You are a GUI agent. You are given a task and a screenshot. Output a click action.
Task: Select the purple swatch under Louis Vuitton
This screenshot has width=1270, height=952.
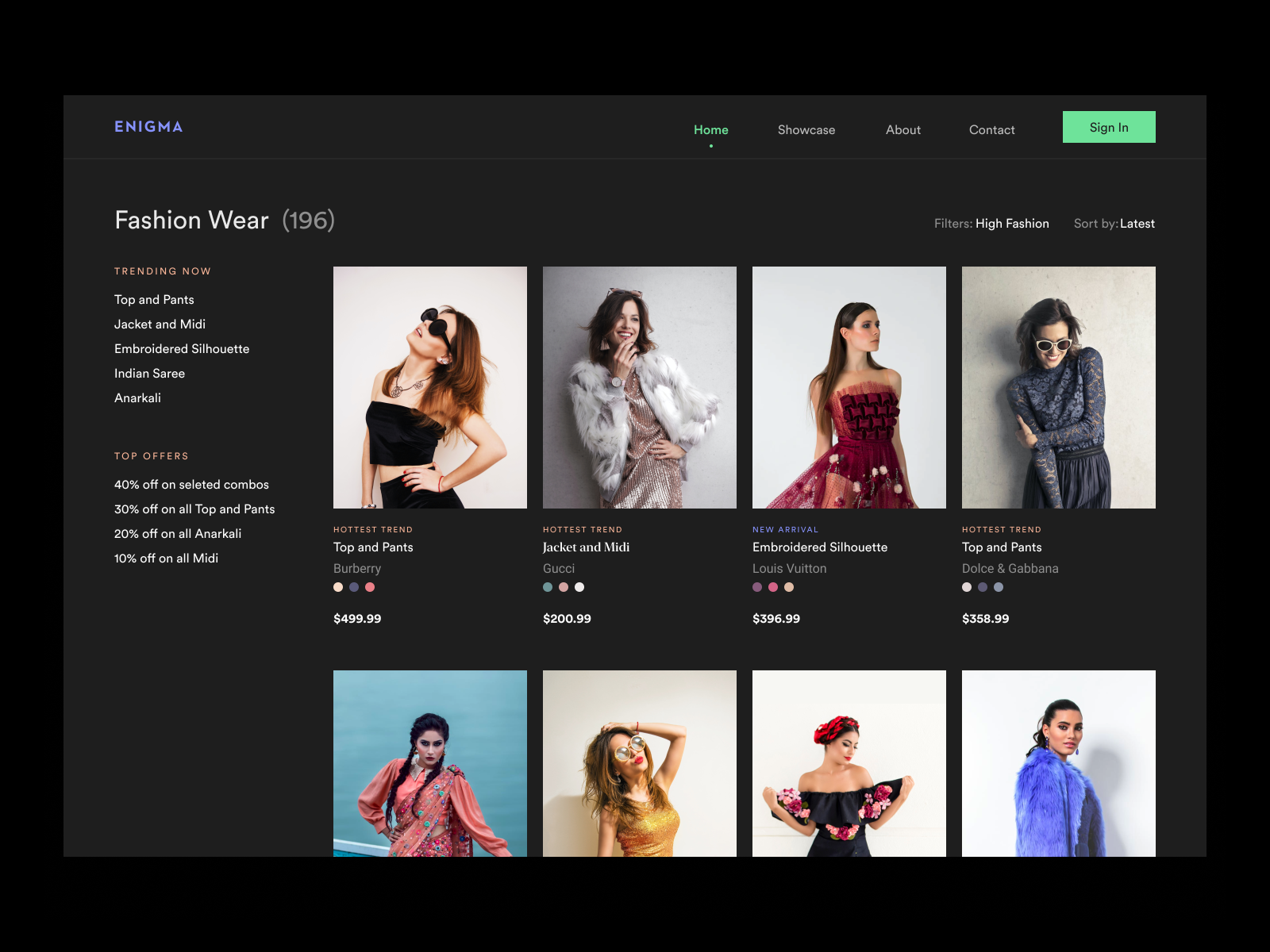(756, 587)
